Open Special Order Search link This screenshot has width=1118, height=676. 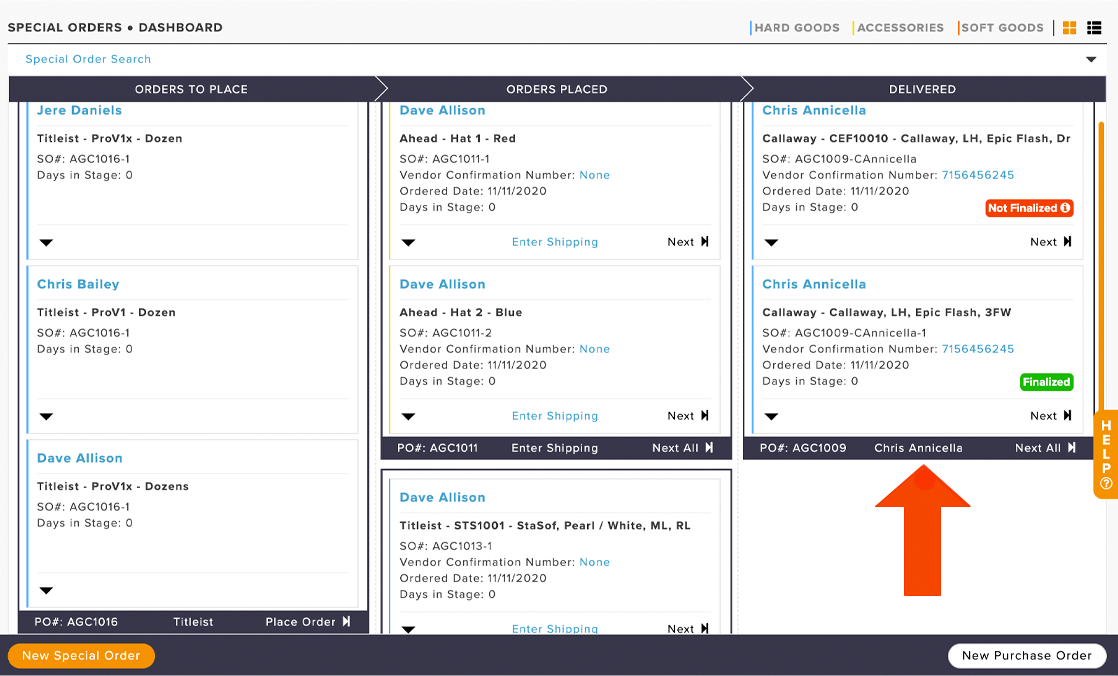pos(88,59)
